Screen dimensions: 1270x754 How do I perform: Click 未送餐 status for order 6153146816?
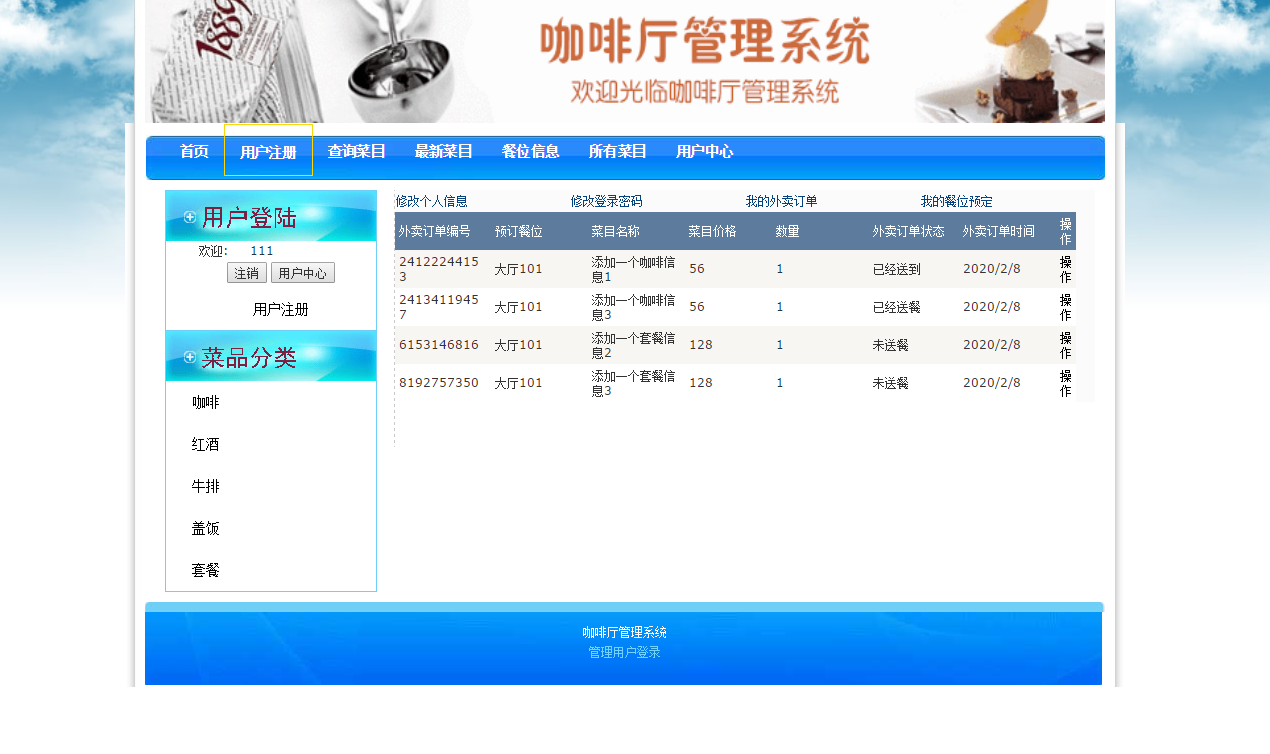point(891,345)
